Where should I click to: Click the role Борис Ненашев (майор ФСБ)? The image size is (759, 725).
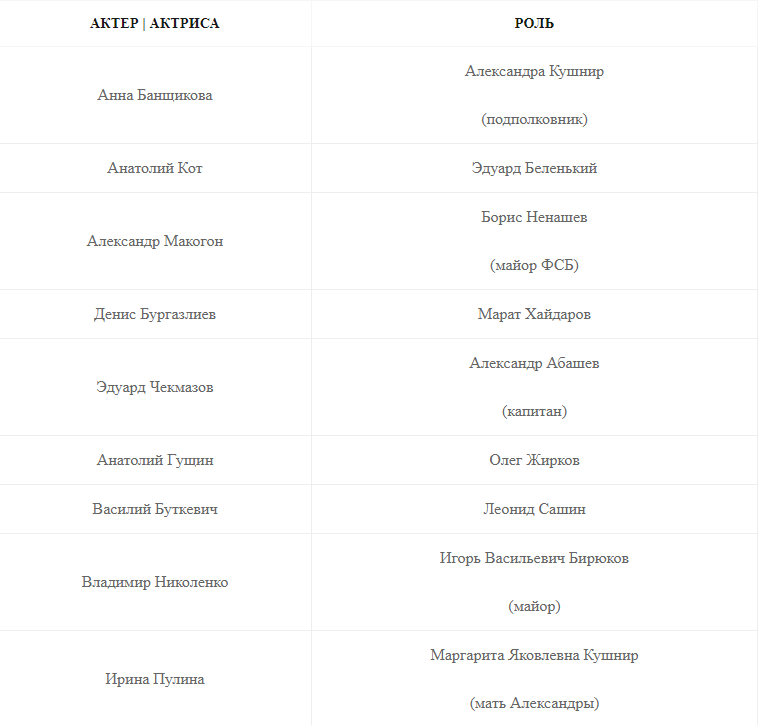[x=534, y=217]
